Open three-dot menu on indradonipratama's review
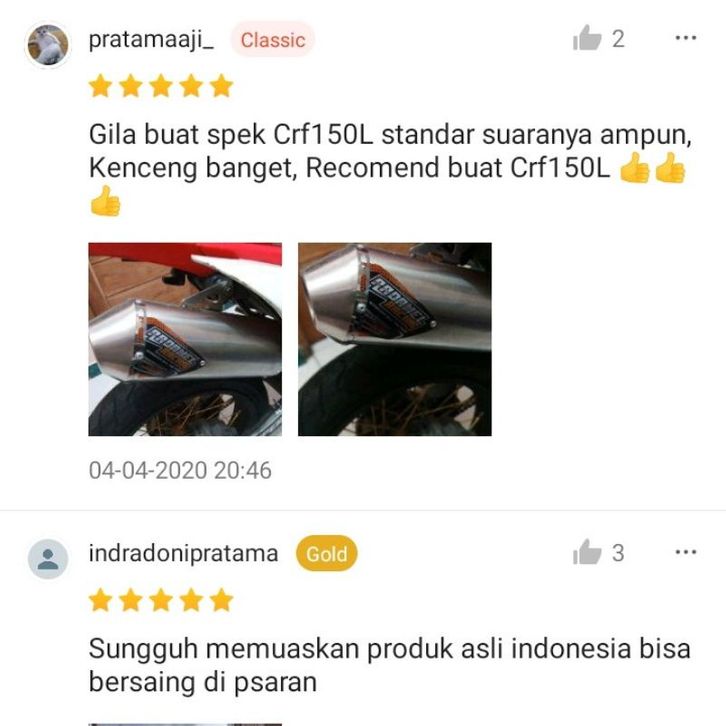 pyautogui.click(x=686, y=552)
